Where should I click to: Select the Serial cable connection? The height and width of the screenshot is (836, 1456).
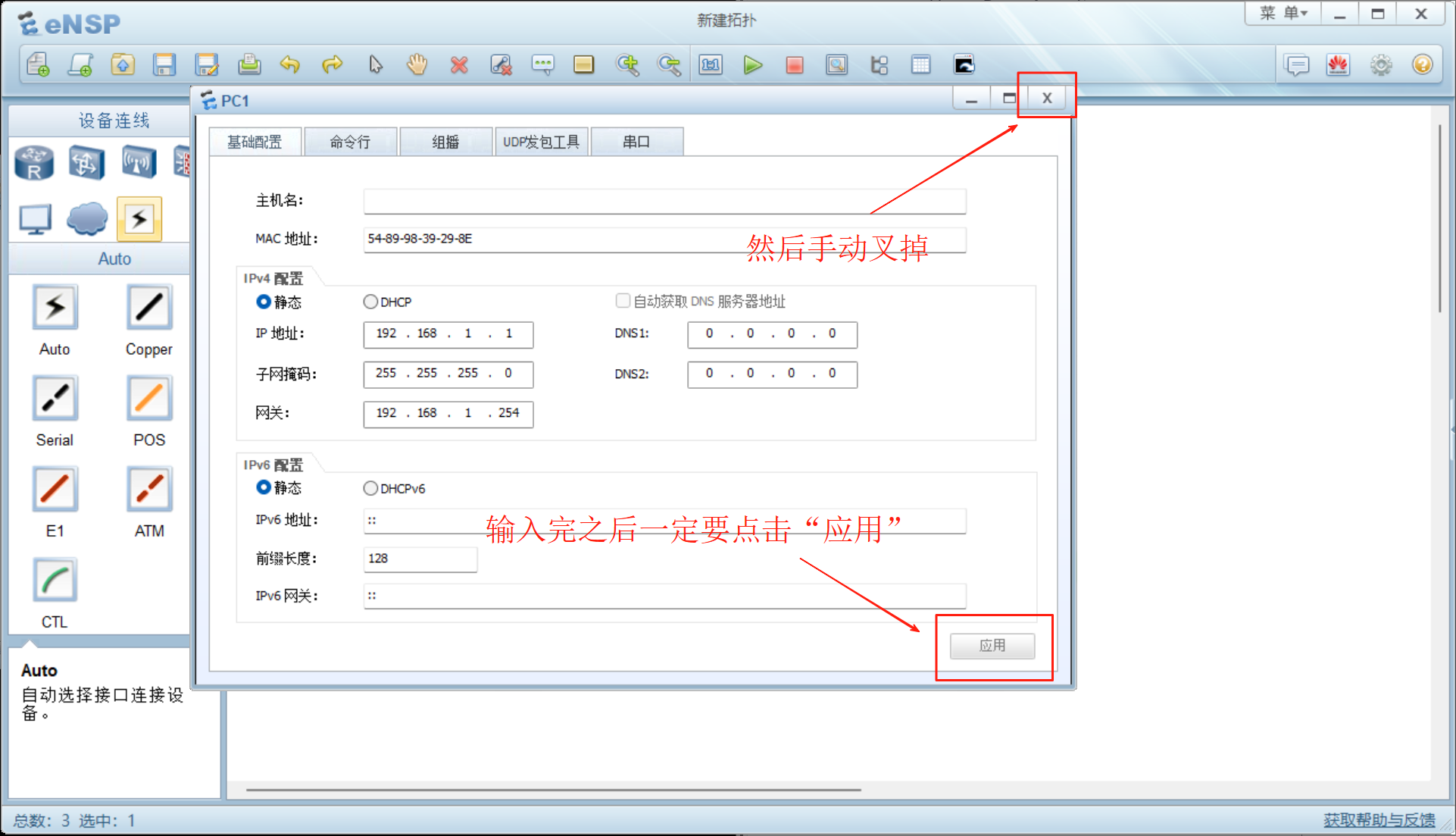(55, 399)
